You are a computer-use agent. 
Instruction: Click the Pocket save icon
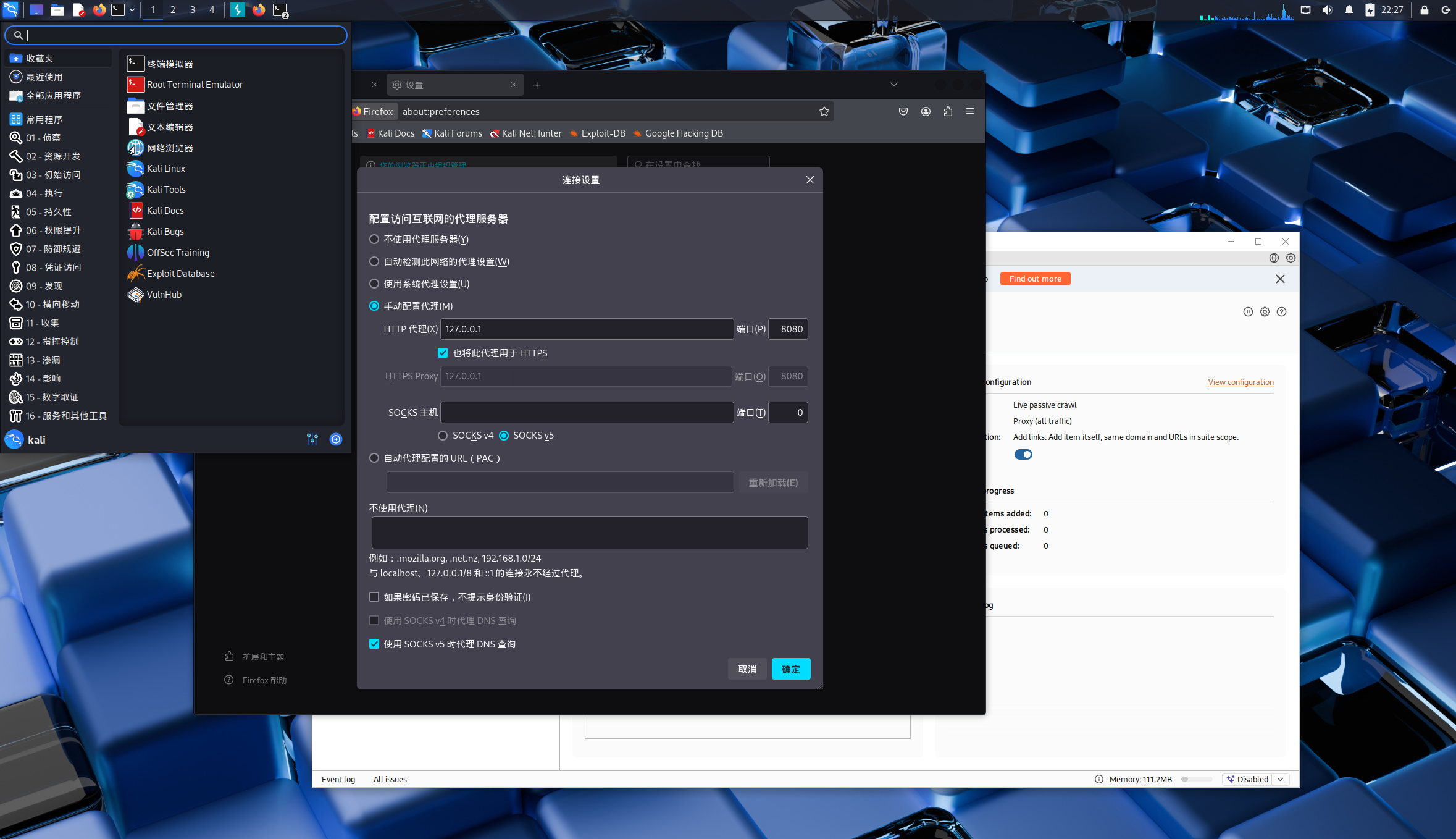click(903, 111)
